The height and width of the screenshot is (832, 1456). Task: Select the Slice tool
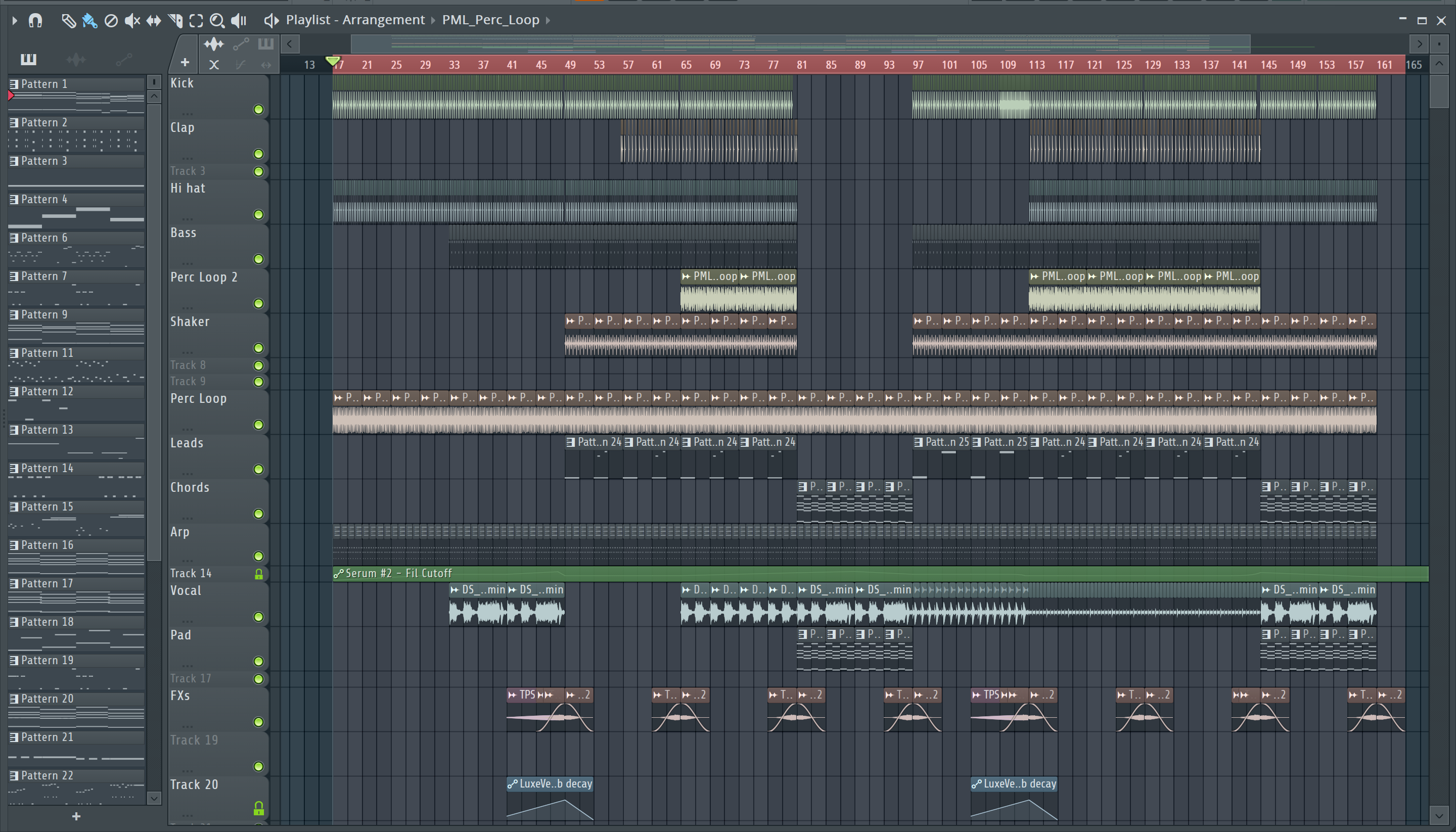pyautogui.click(x=175, y=21)
